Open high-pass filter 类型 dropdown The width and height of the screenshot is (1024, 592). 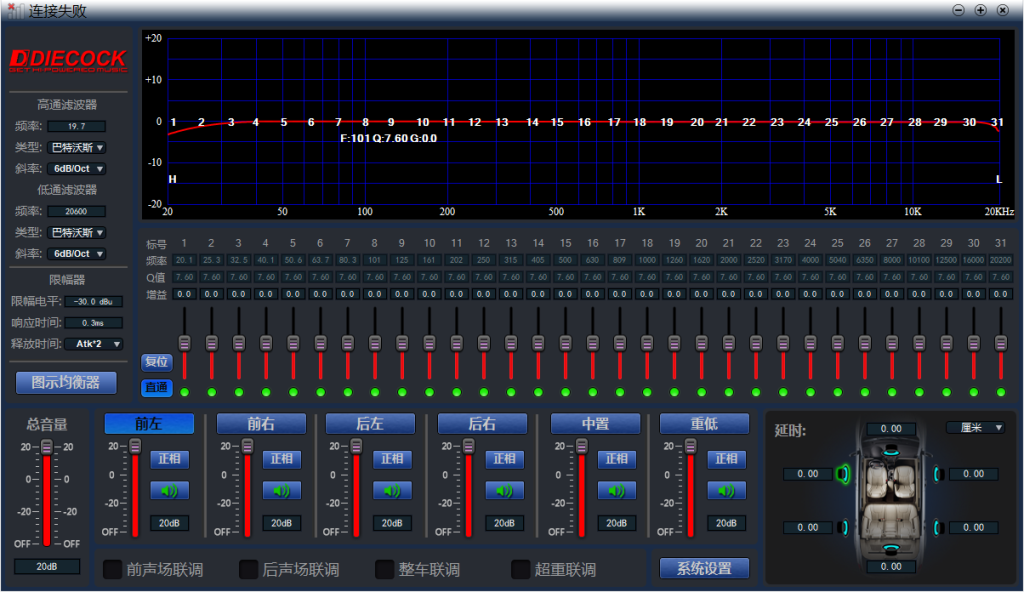point(77,148)
